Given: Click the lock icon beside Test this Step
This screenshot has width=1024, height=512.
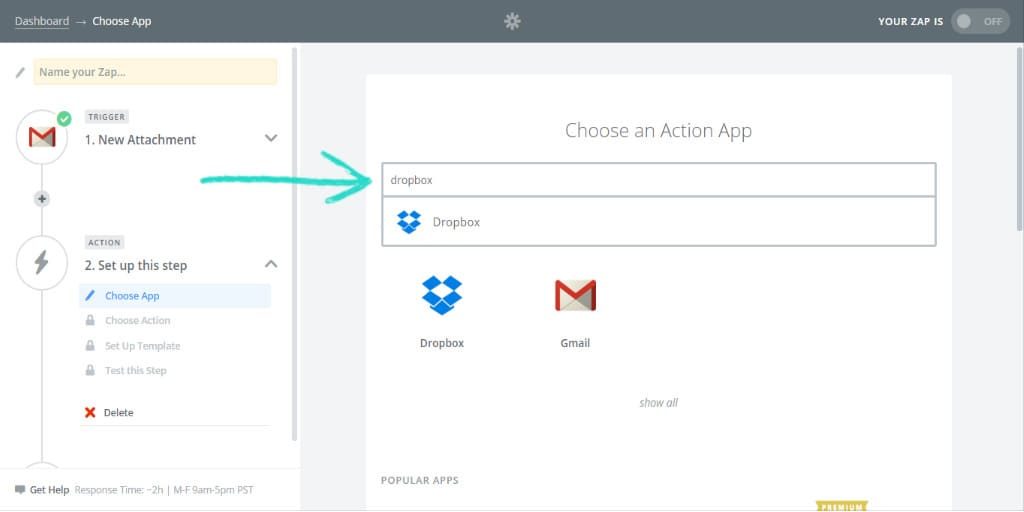Looking at the screenshot, I should (90, 370).
